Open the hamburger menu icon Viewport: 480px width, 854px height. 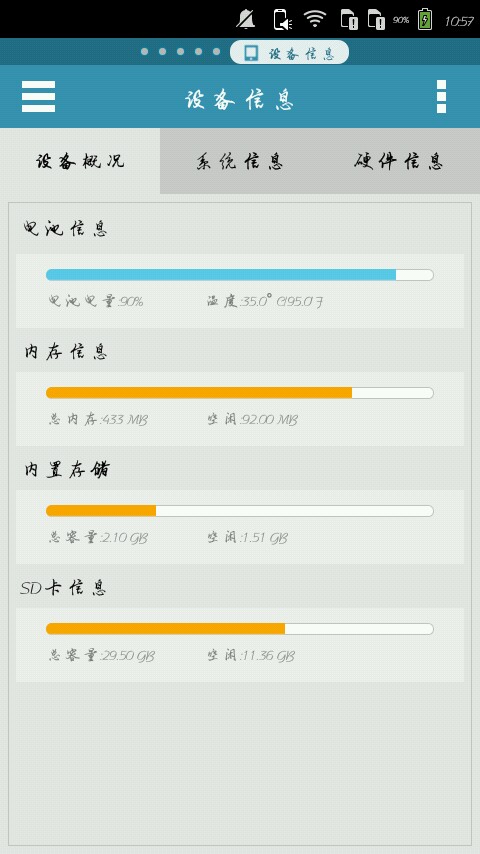(x=38, y=96)
